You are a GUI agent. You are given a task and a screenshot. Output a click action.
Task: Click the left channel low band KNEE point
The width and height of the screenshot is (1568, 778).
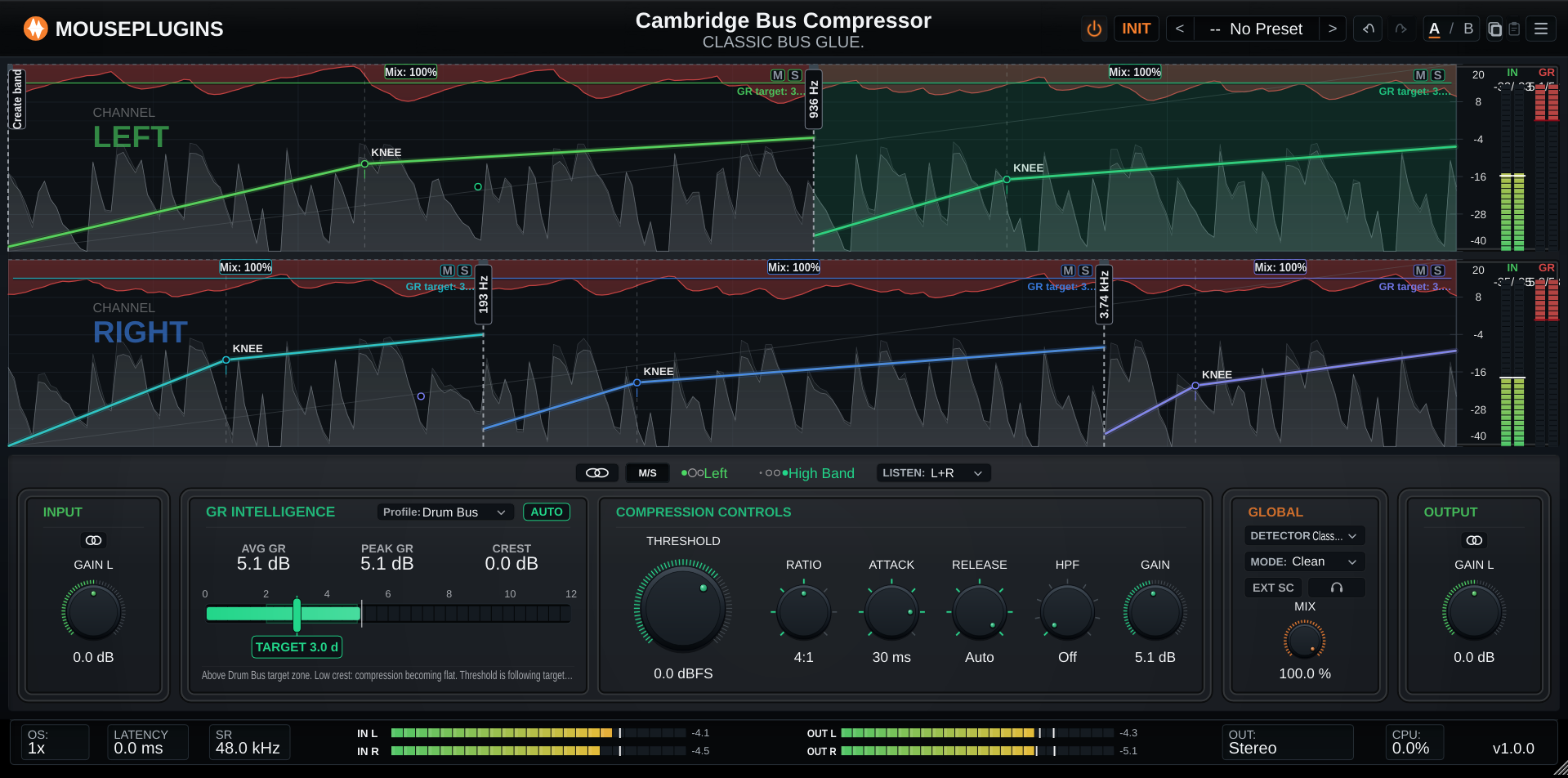coord(364,164)
